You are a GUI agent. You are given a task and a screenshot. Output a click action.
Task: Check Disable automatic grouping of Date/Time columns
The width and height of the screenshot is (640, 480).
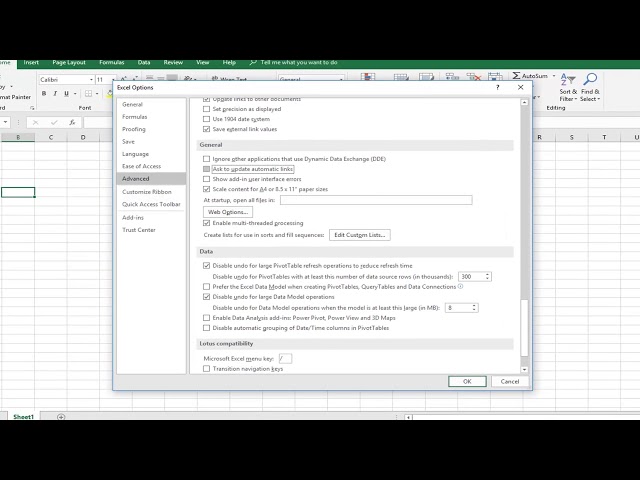[x=207, y=328]
